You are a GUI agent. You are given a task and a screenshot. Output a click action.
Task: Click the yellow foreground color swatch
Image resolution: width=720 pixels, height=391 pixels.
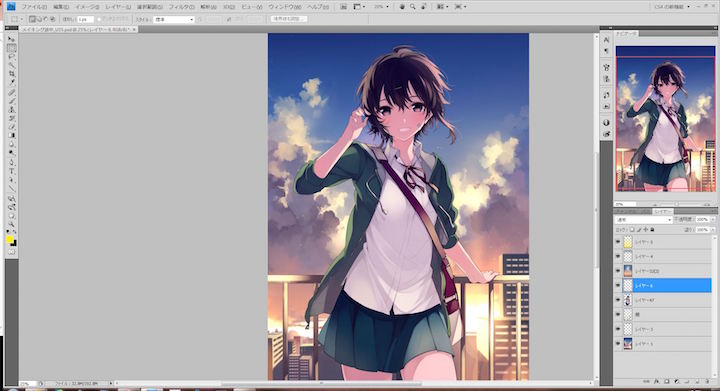pyautogui.click(x=10, y=239)
